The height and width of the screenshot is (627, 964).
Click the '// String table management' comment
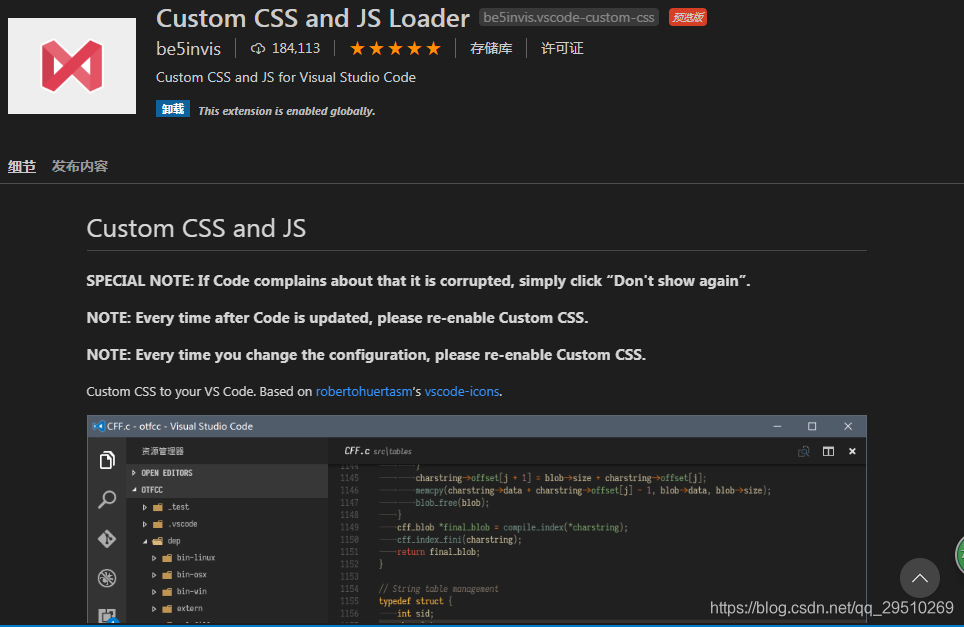(x=438, y=589)
